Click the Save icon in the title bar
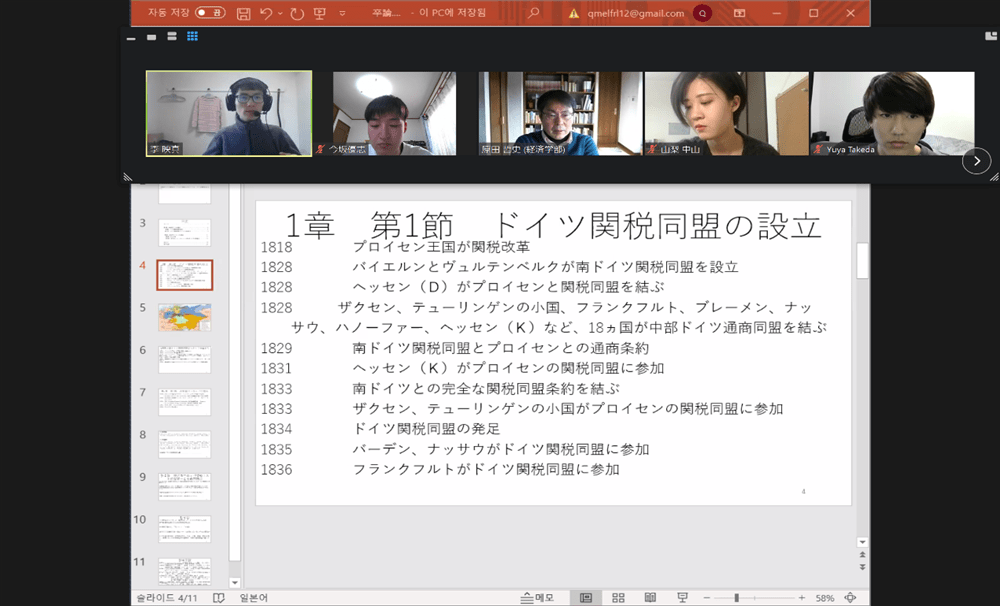Screen dimensions: 1000x606 244,13
